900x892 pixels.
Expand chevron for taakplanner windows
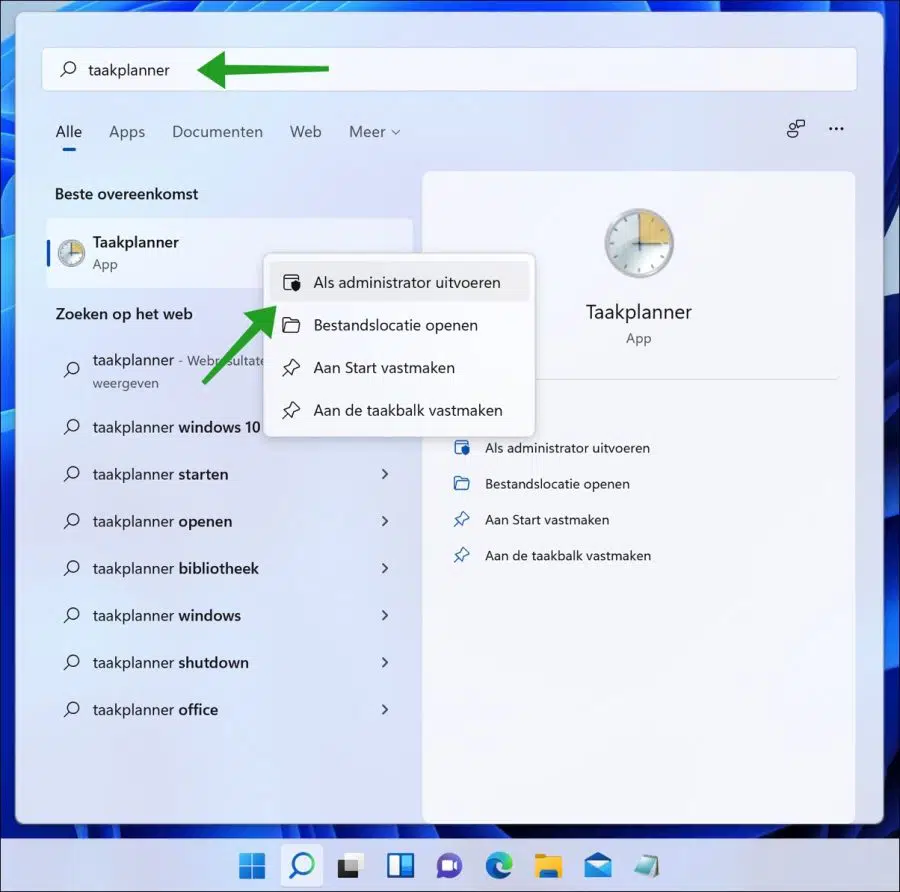(x=385, y=615)
